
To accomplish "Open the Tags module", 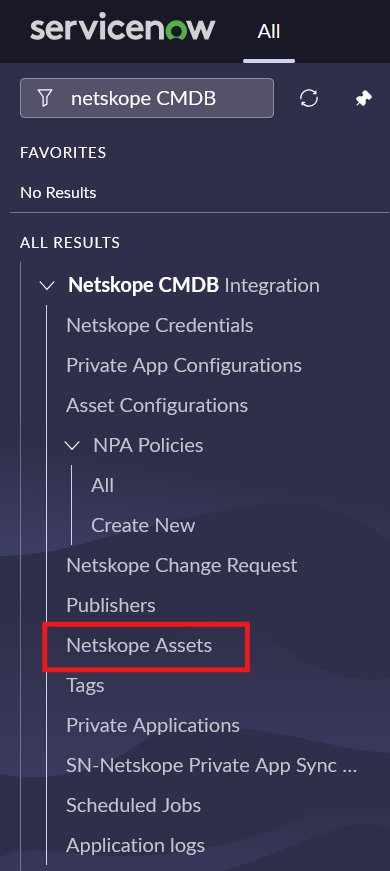I will 85,685.
